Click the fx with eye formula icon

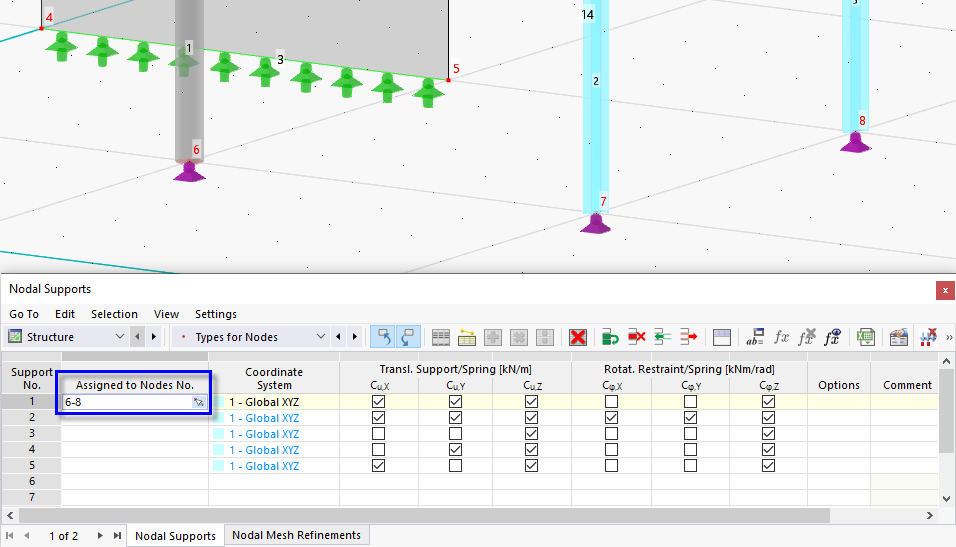[x=832, y=337]
